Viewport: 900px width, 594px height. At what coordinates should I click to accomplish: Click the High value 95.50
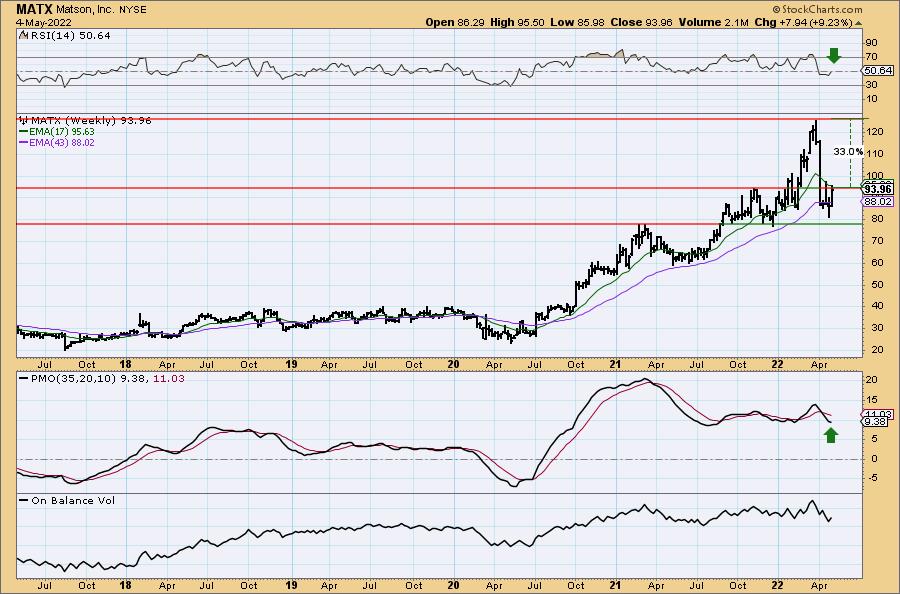pos(531,22)
